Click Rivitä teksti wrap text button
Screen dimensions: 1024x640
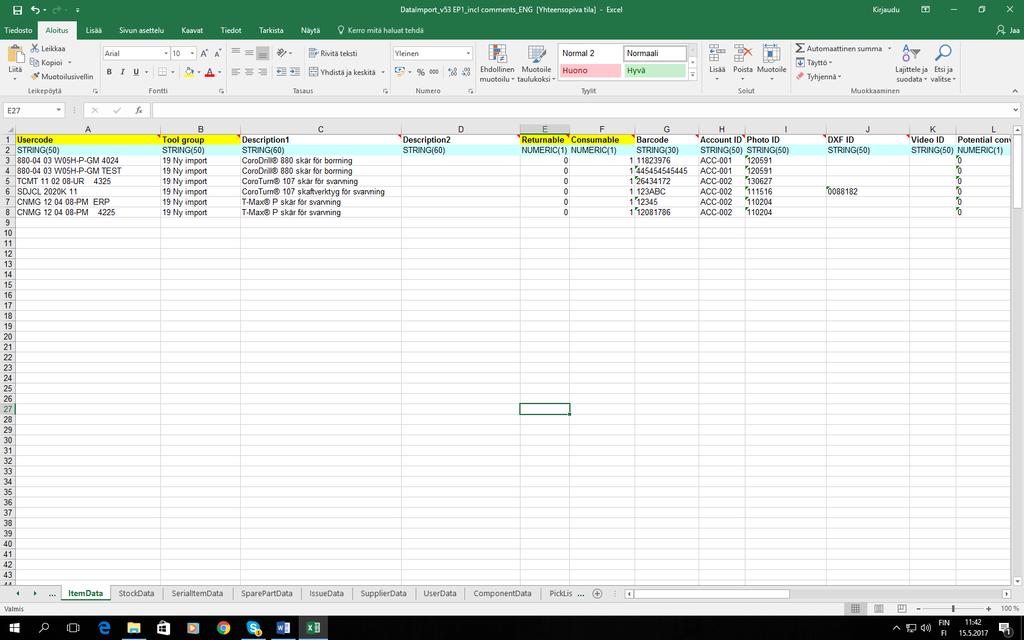[x=333, y=53]
